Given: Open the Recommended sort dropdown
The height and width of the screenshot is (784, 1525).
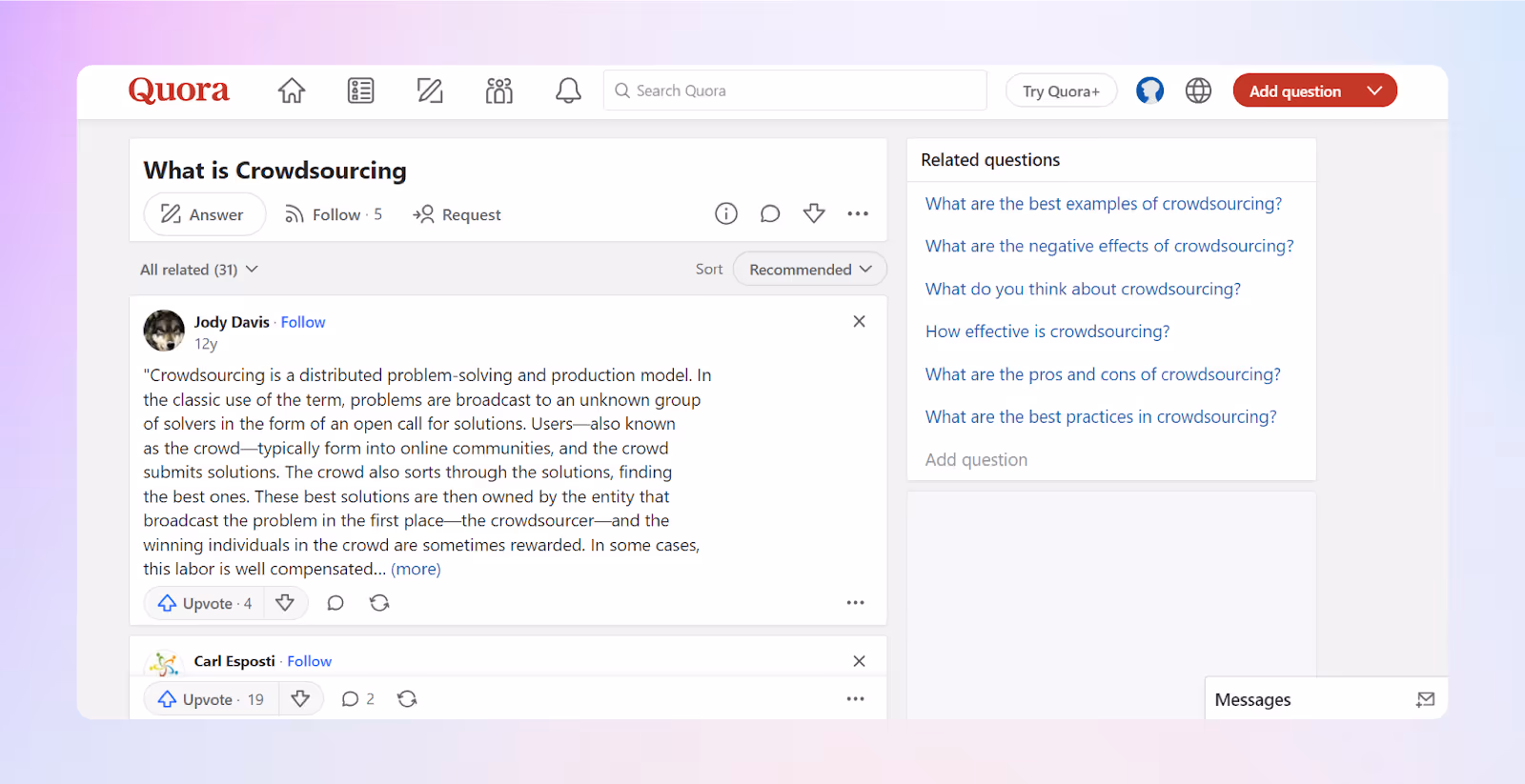Looking at the screenshot, I should click(810, 270).
